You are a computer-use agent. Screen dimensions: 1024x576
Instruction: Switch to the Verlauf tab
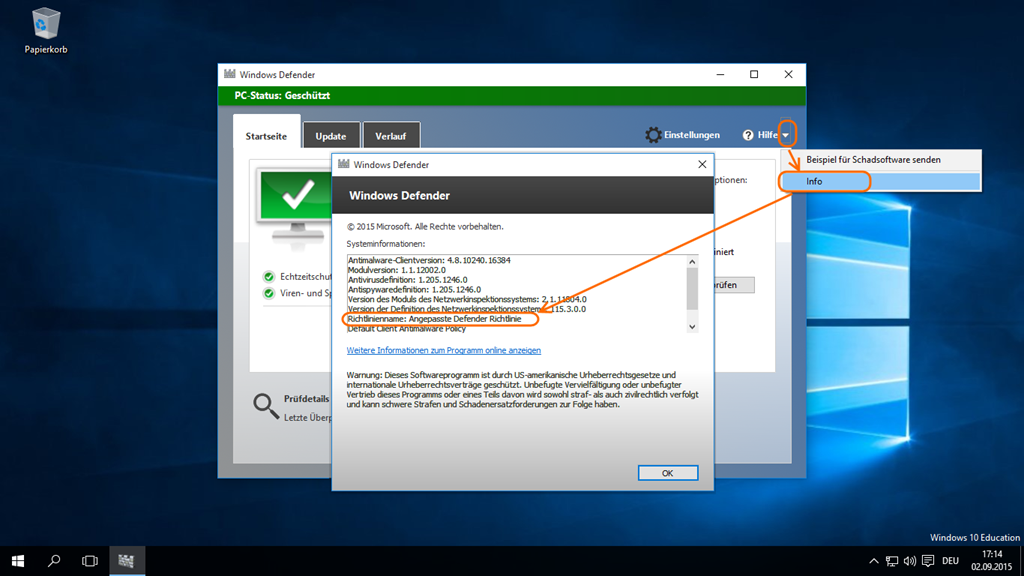[x=390, y=136]
